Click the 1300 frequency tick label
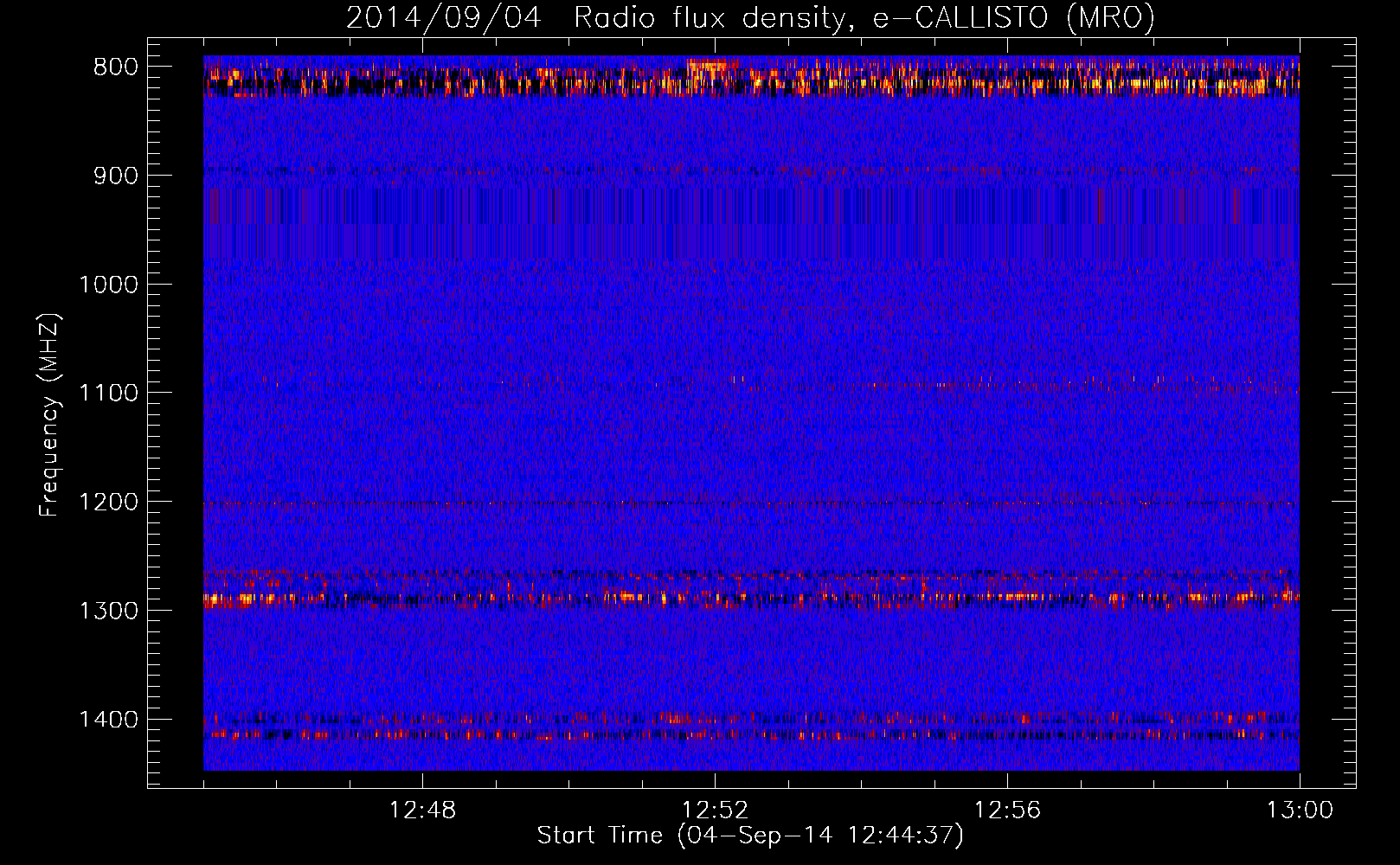This screenshot has height=865, width=1400. pos(109,611)
